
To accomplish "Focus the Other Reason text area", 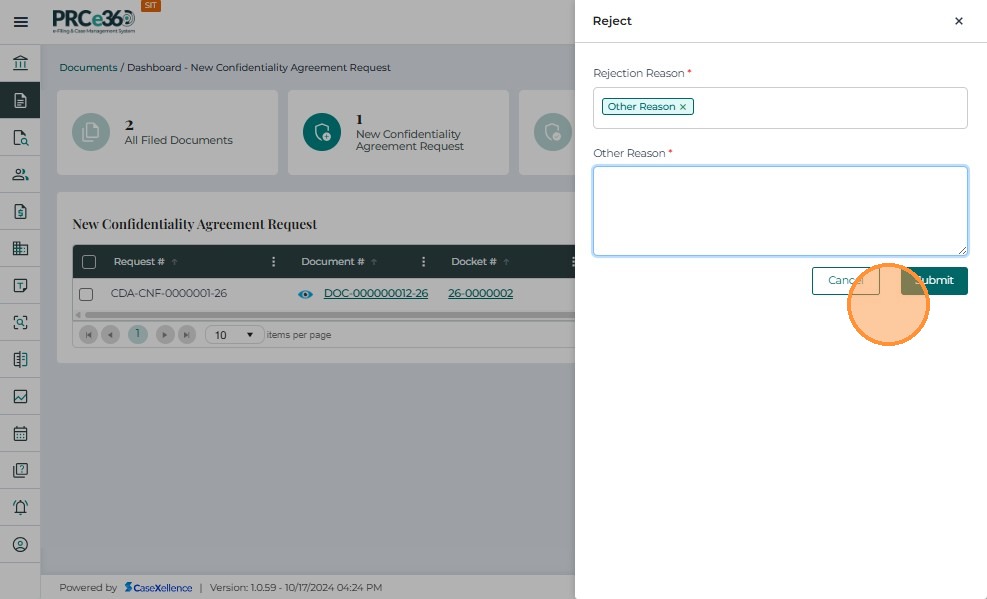I will (780, 211).
